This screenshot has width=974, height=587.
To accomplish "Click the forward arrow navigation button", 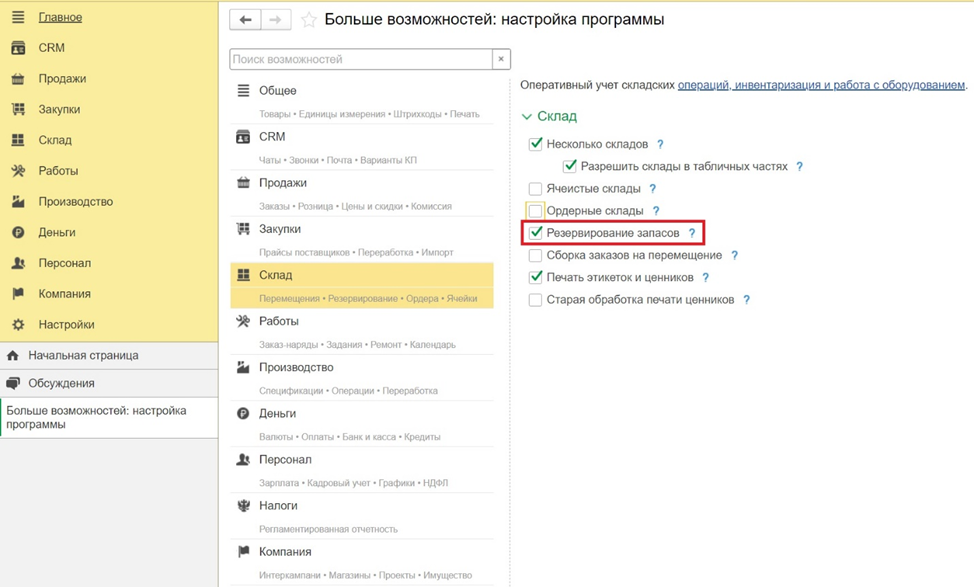I will pos(276,20).
